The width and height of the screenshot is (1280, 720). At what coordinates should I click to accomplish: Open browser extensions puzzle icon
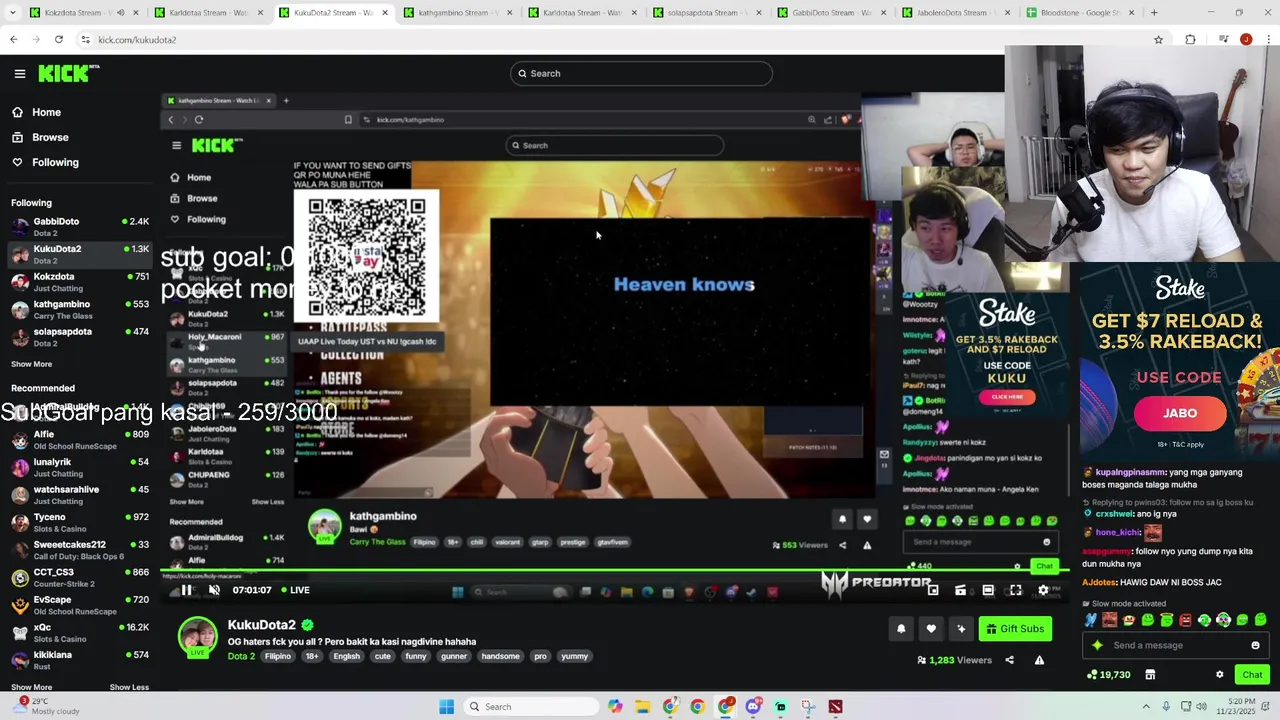click(x=1190, y=39)
